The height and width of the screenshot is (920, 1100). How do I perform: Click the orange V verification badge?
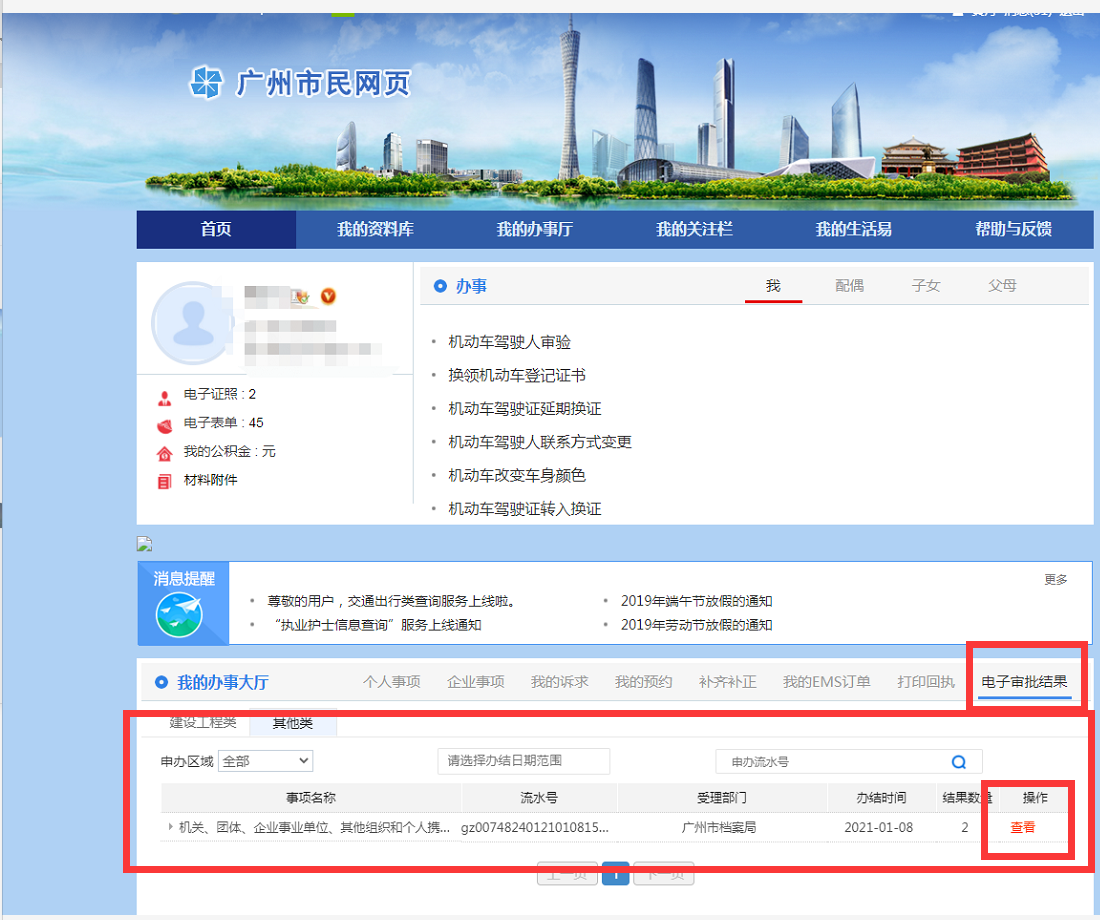click(x=328, y=296)
